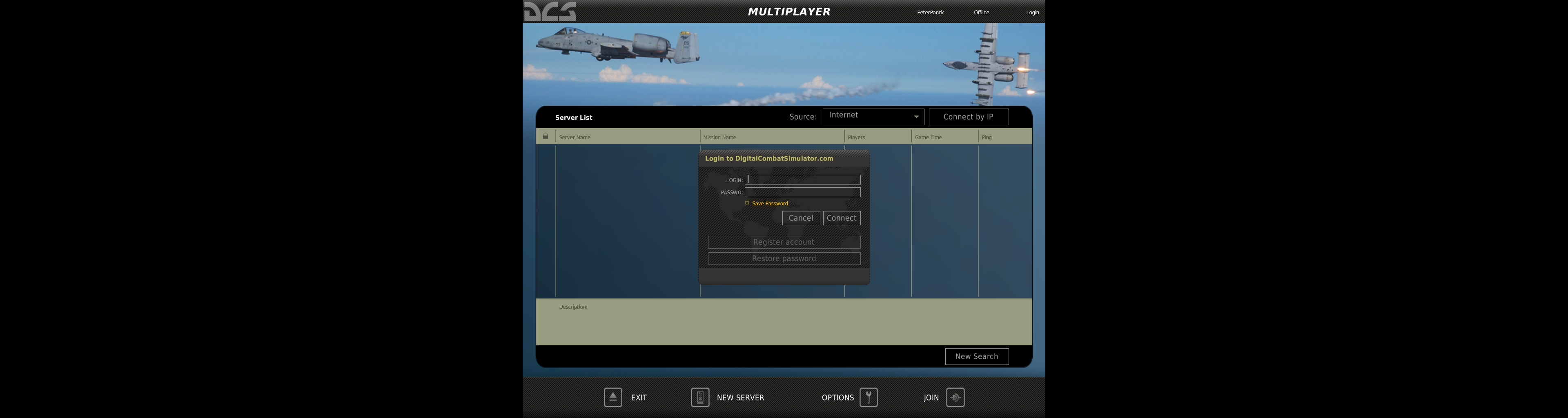Click the Description label
Viewport: 1568px width, 418px height.
pos(573,307)
